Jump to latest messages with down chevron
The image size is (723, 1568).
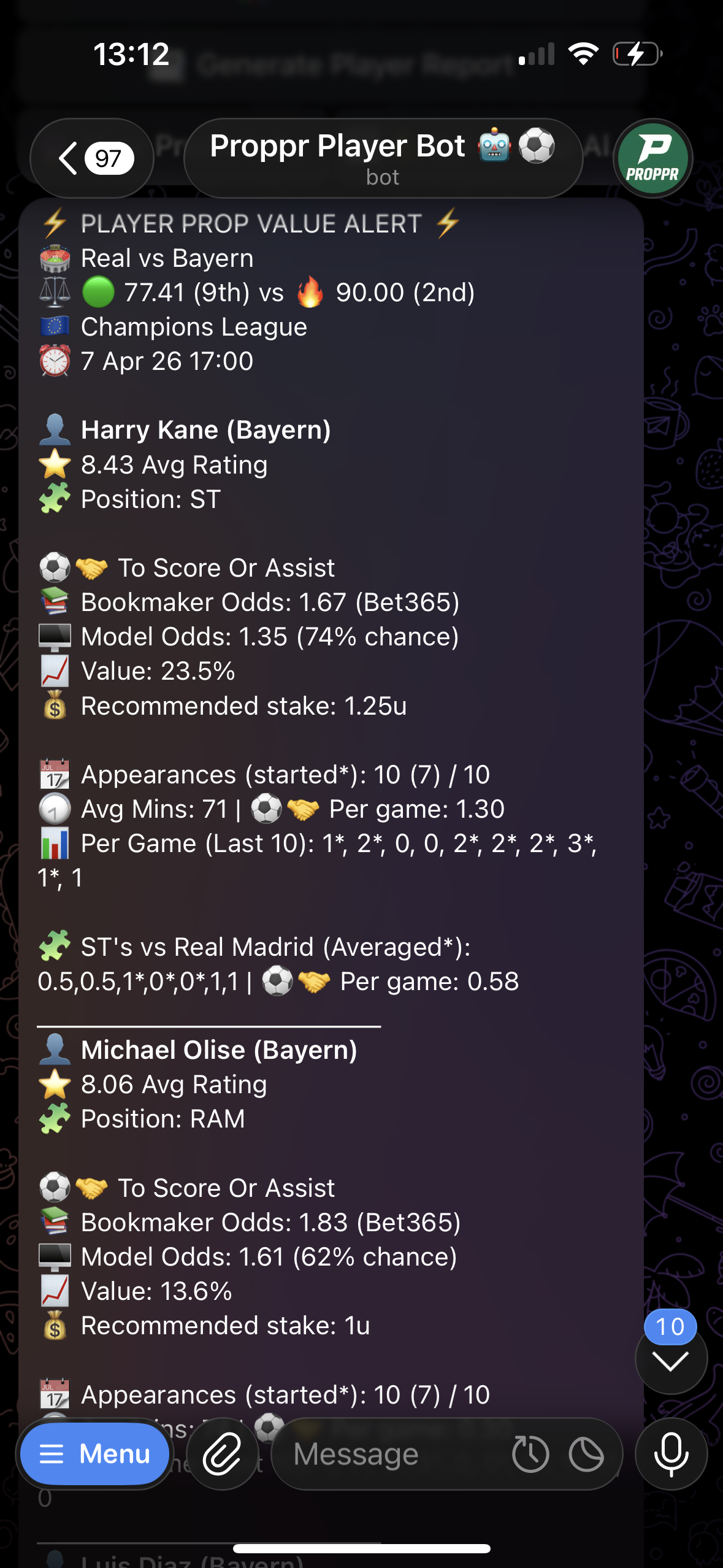[671, 1361]
